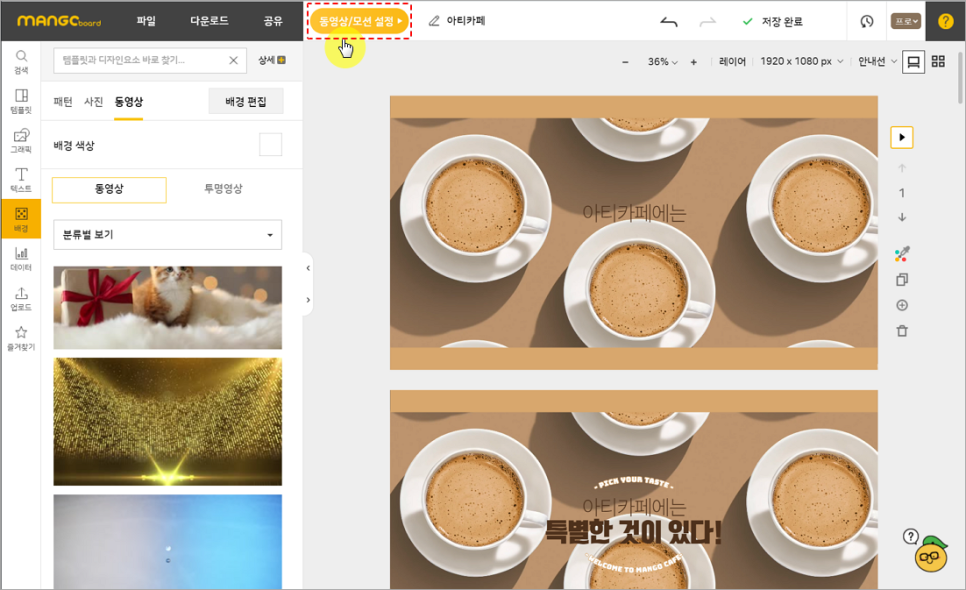This screenshot has width=966, height=590.
Task: Select the 배경 background sidebar icon
Action: click(x=21, y=219)
